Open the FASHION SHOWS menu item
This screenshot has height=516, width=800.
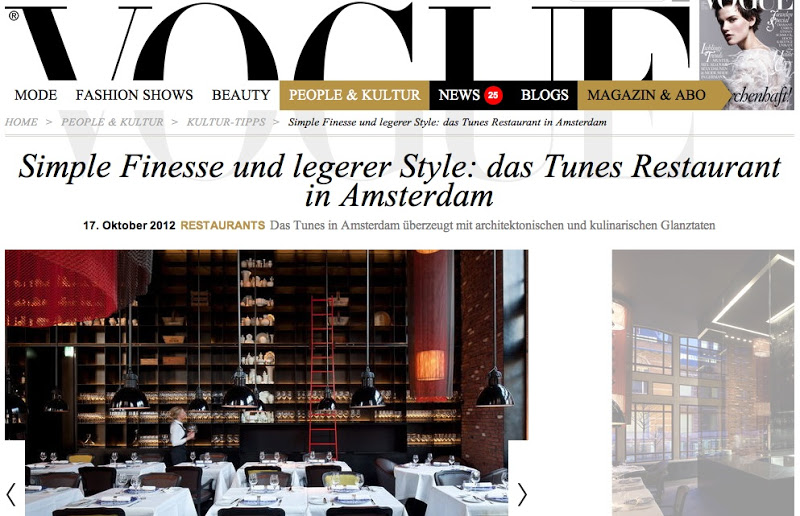134,95
